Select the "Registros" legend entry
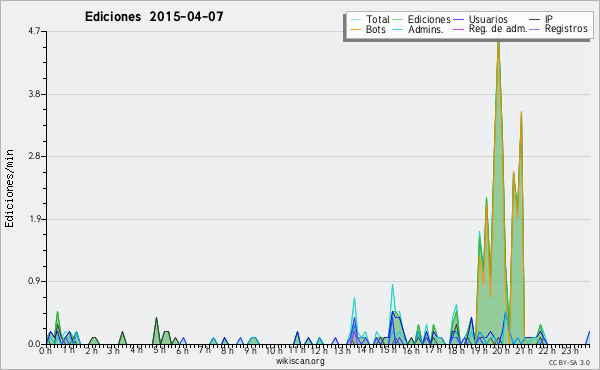This screenshot has width=600, height=370. (x=559, y=29)
